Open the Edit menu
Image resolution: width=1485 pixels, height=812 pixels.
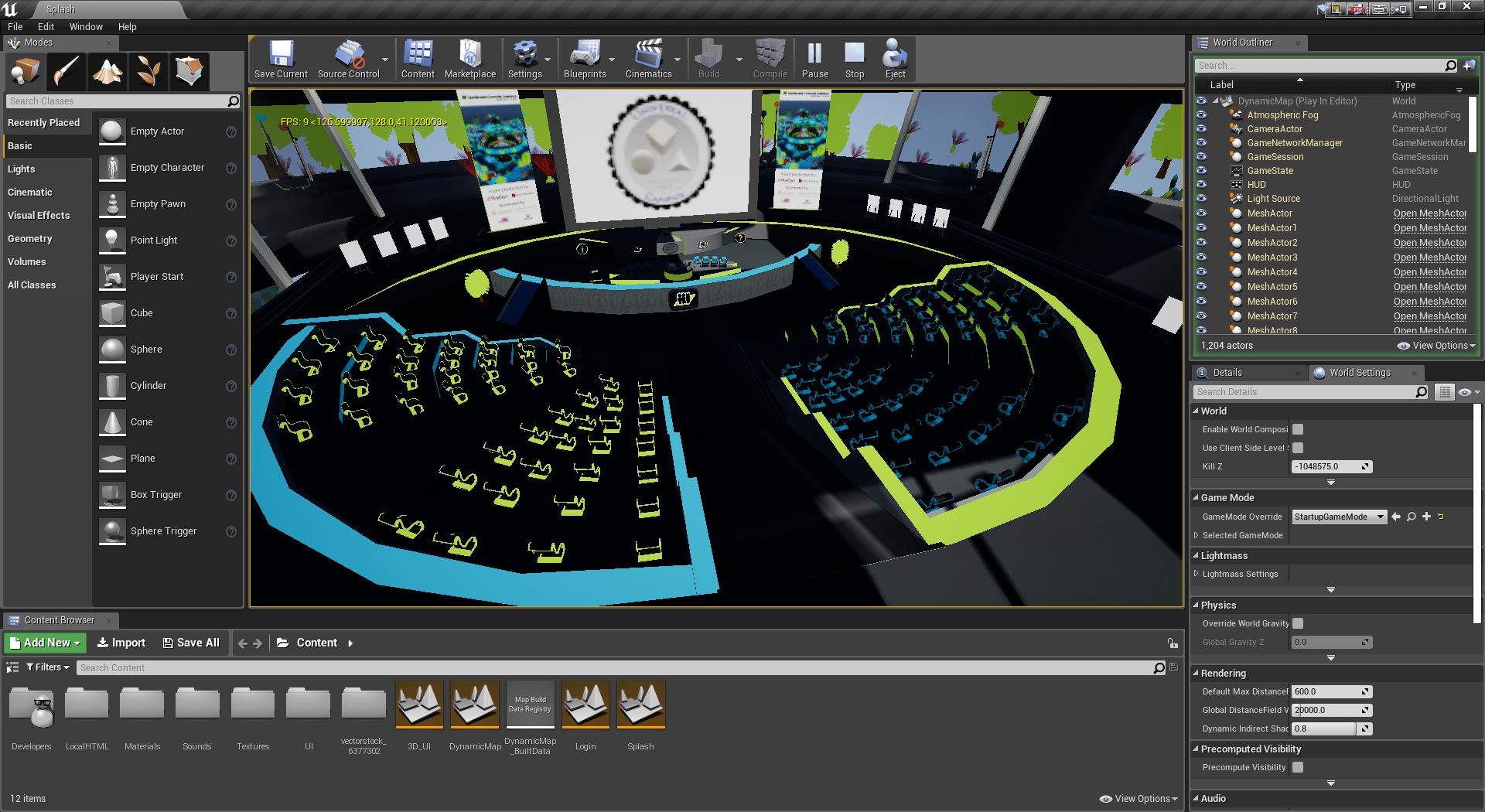[46, 27]
